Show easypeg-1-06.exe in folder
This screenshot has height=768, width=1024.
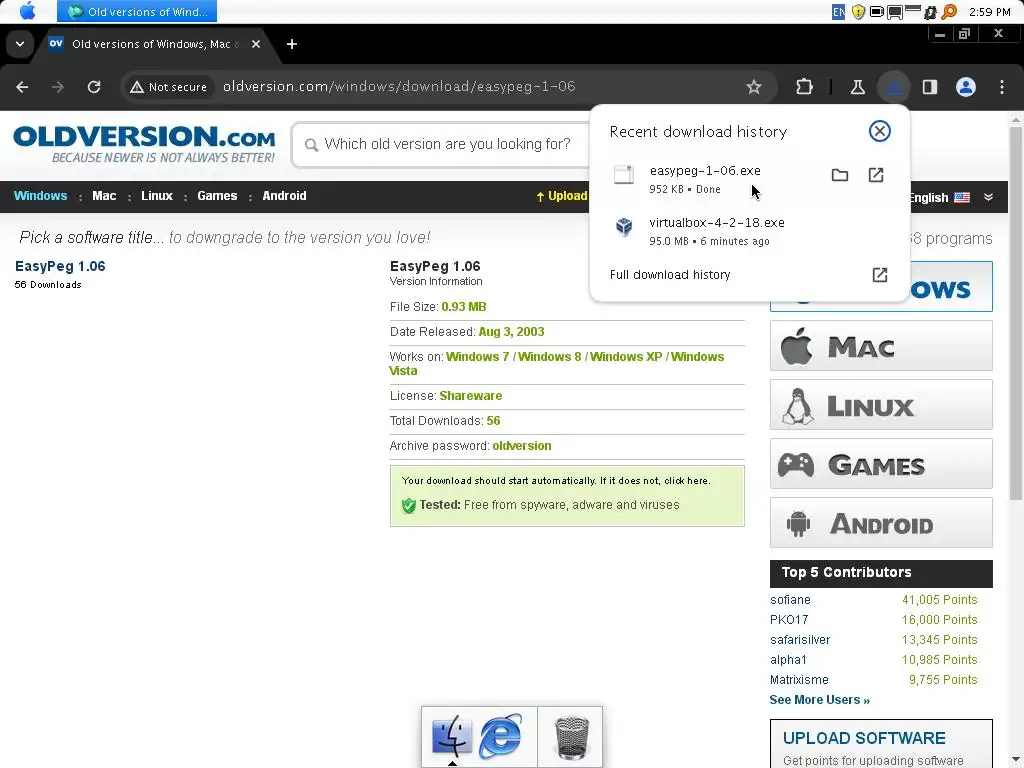840,175
